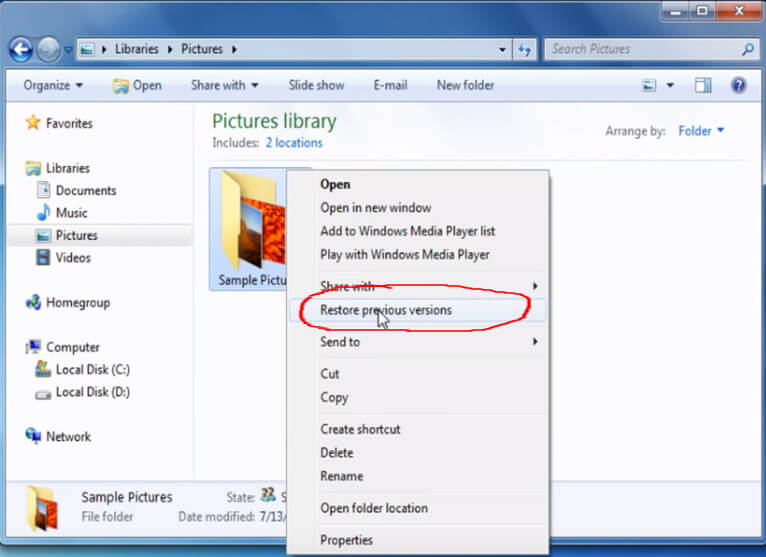Expand the Send to submenu

pyautogui.click(x=418, y=343)
